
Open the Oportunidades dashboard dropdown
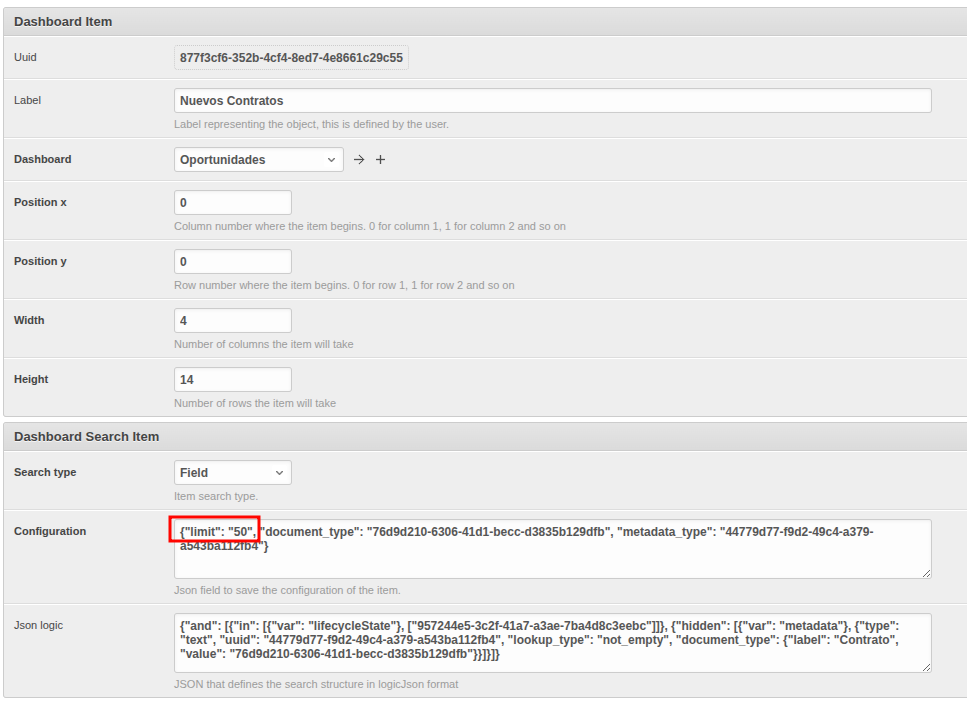point(258,160)
